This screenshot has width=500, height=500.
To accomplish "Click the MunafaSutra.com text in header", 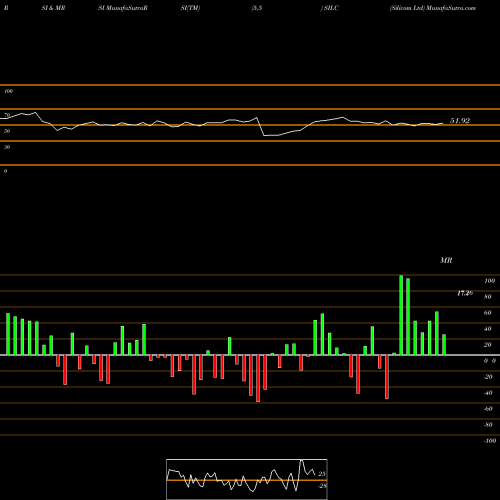I will 451,8.
